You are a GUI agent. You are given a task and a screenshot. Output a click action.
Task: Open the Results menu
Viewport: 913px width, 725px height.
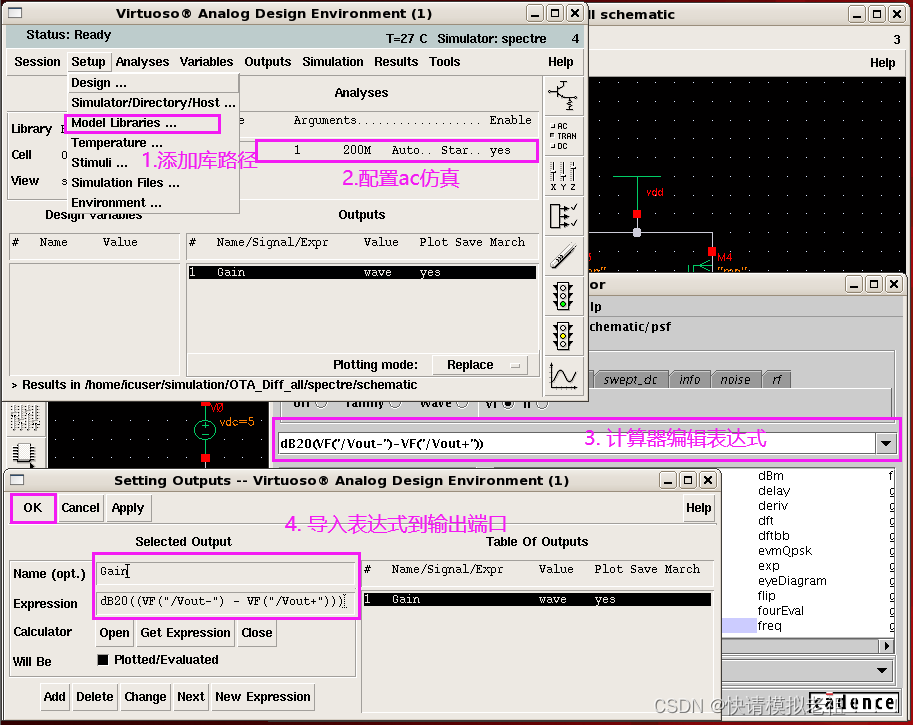point(396,62)
